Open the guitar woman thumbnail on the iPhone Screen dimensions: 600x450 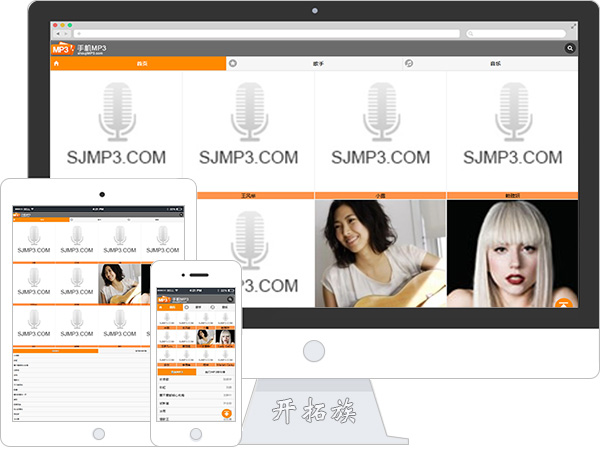(205, 337)
